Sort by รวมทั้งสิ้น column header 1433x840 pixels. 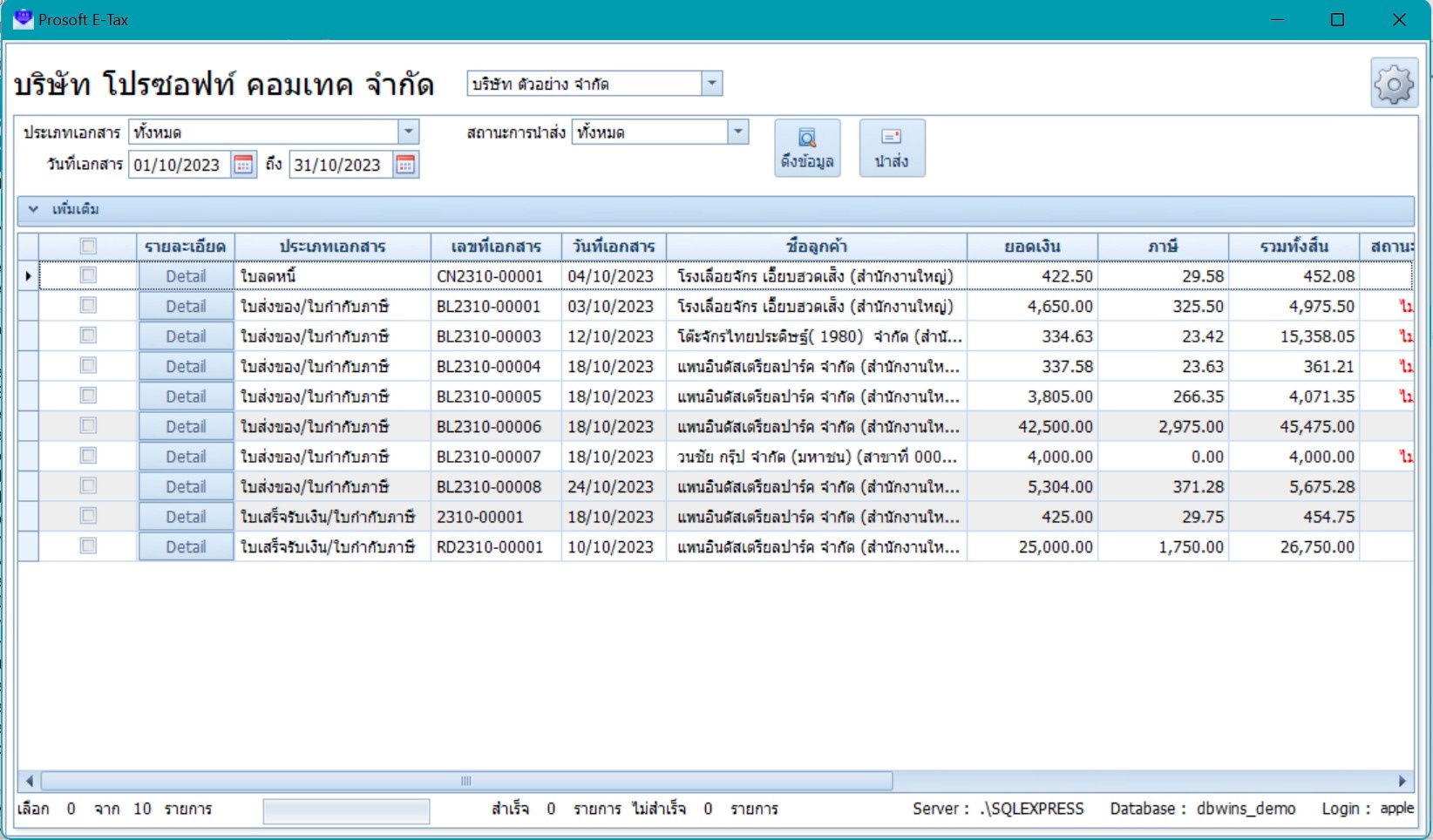click(1294, 247)
